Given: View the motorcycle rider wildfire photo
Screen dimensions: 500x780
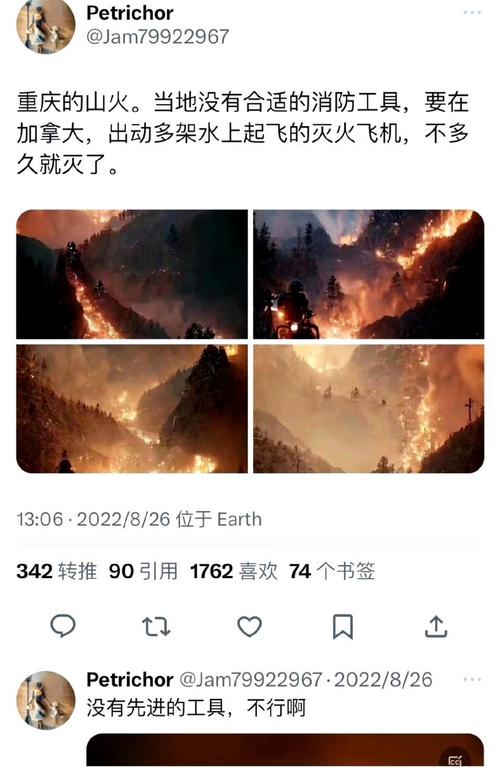Looking at the screenshot, I should pos(369,274).
